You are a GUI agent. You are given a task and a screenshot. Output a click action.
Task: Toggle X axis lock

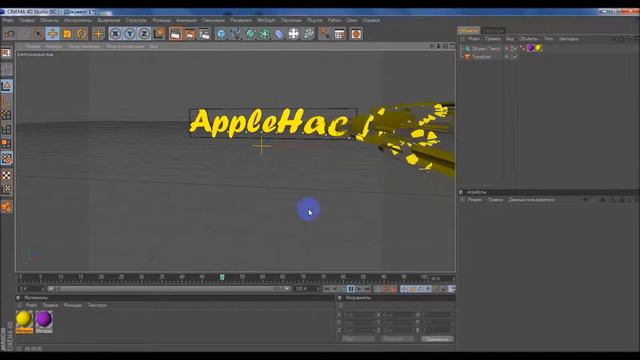116,34
